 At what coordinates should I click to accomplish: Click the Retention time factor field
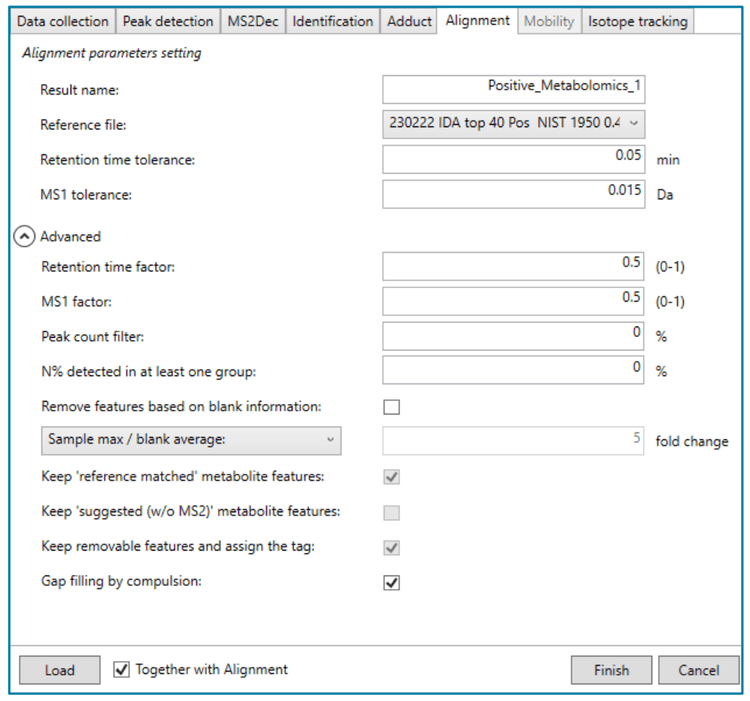[514, 266]
